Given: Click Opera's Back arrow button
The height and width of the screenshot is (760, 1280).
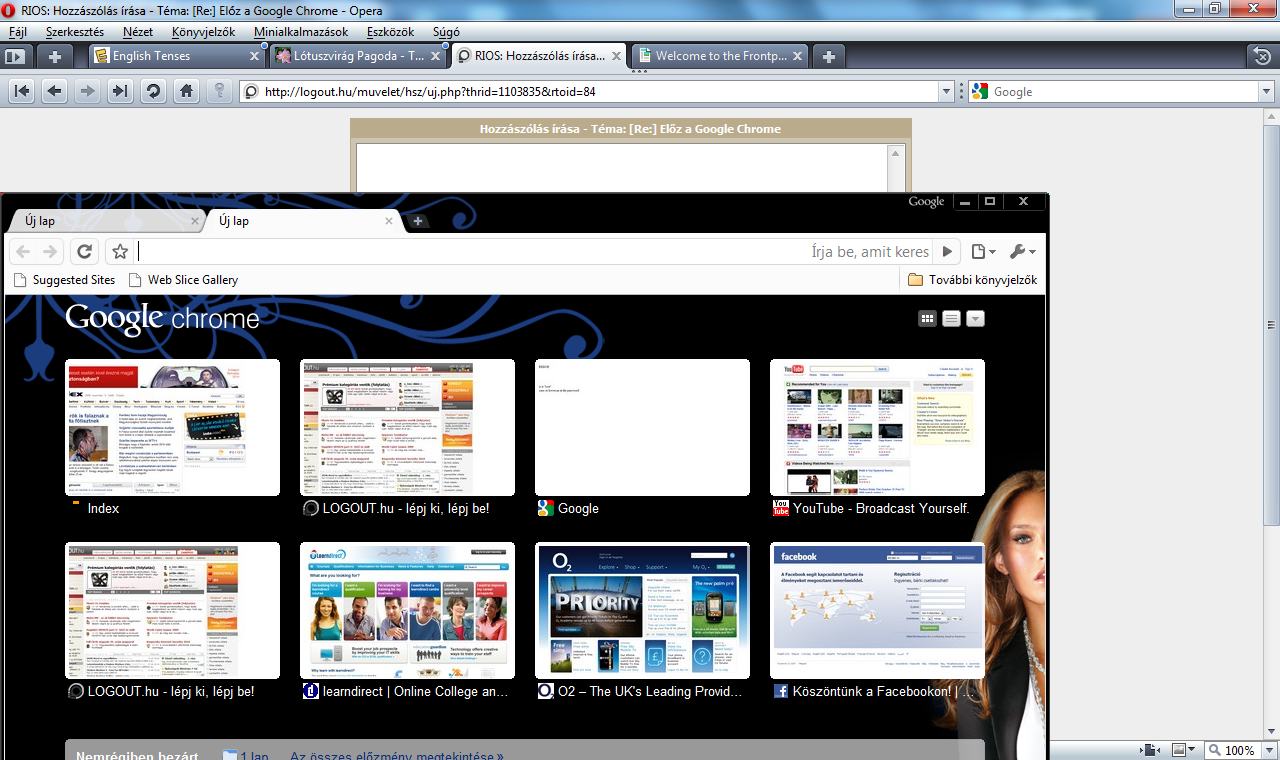Looking at the screenshot, I should 55,91.
